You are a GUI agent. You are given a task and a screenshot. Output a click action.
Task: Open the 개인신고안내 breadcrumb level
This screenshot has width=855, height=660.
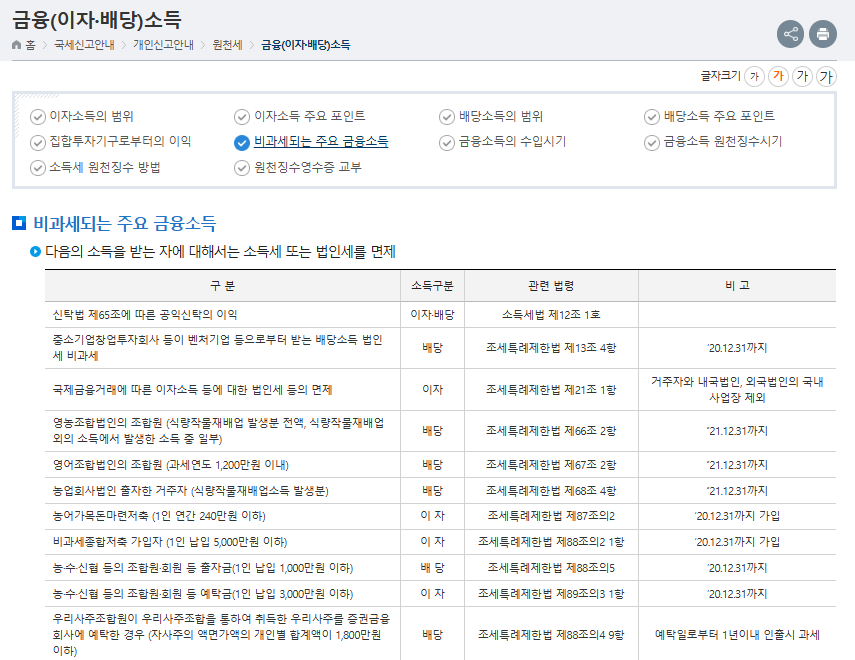point(161,45)
